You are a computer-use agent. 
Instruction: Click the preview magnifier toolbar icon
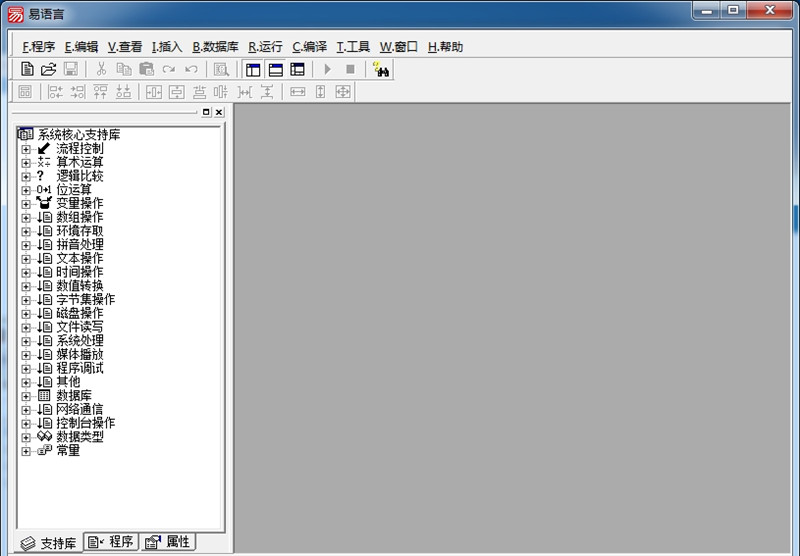221,69
